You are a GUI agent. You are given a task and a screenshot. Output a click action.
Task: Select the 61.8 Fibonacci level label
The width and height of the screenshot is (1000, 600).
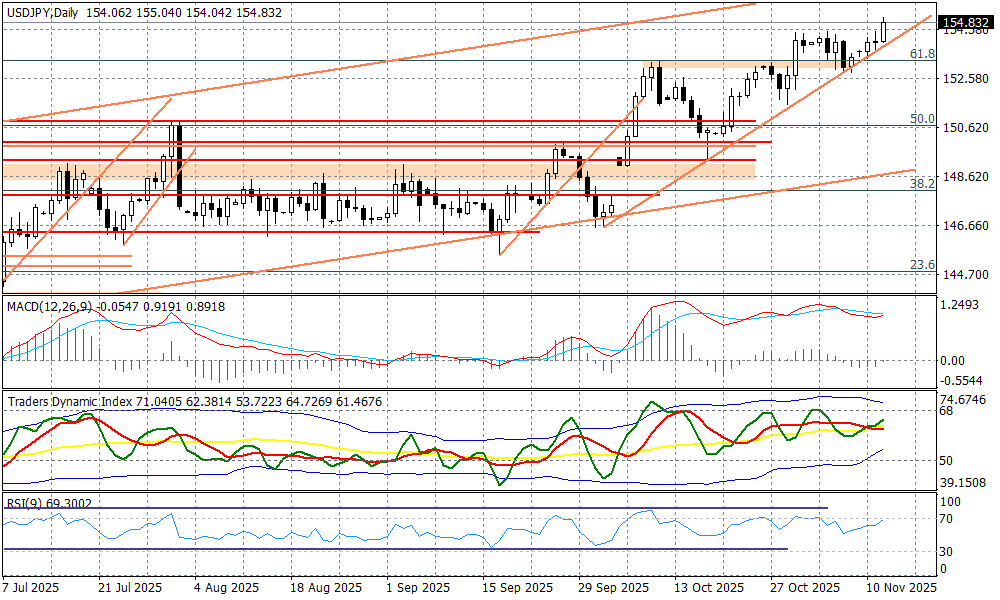click(x=922, y=53)
